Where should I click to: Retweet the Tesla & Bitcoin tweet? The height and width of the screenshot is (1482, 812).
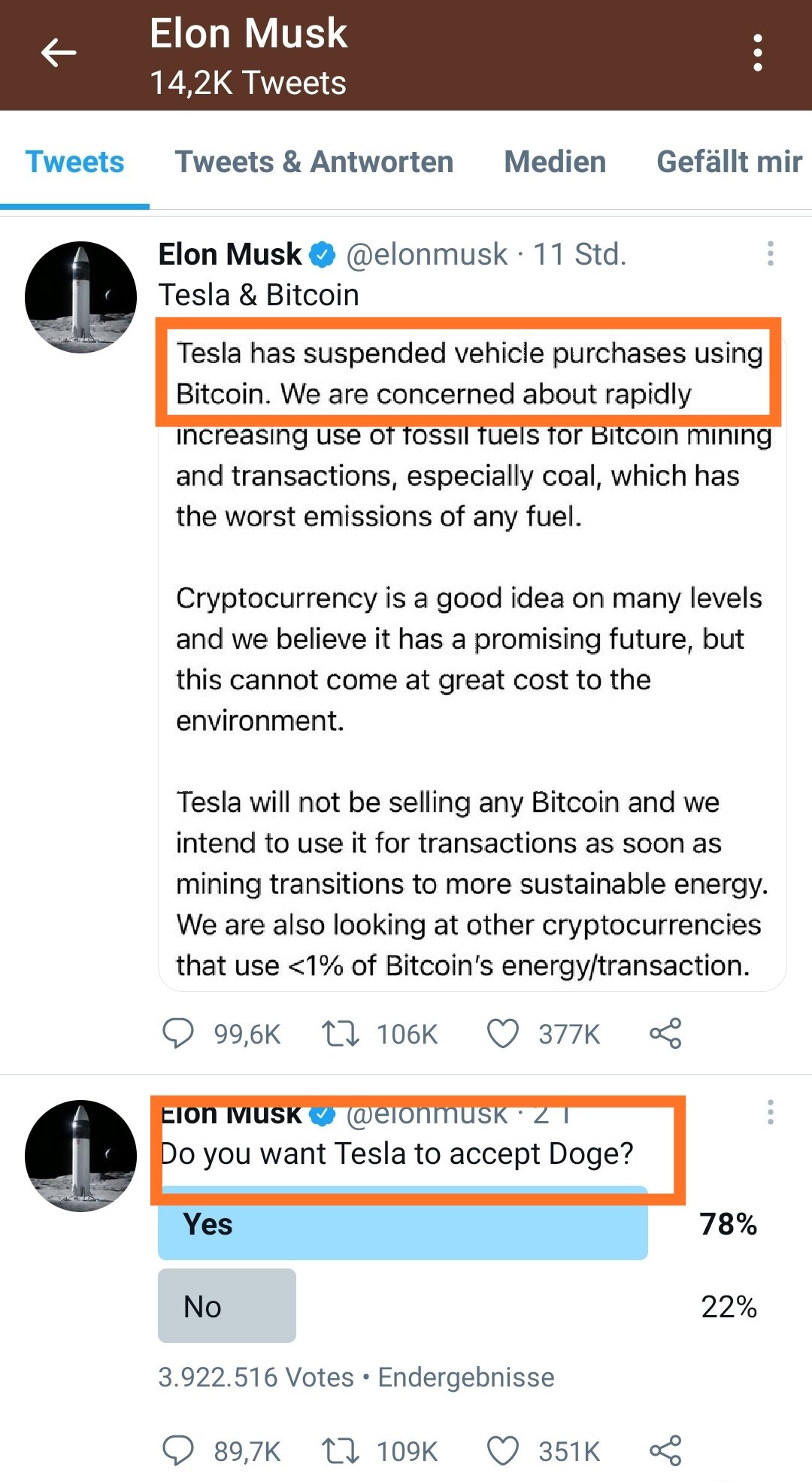341,1034
